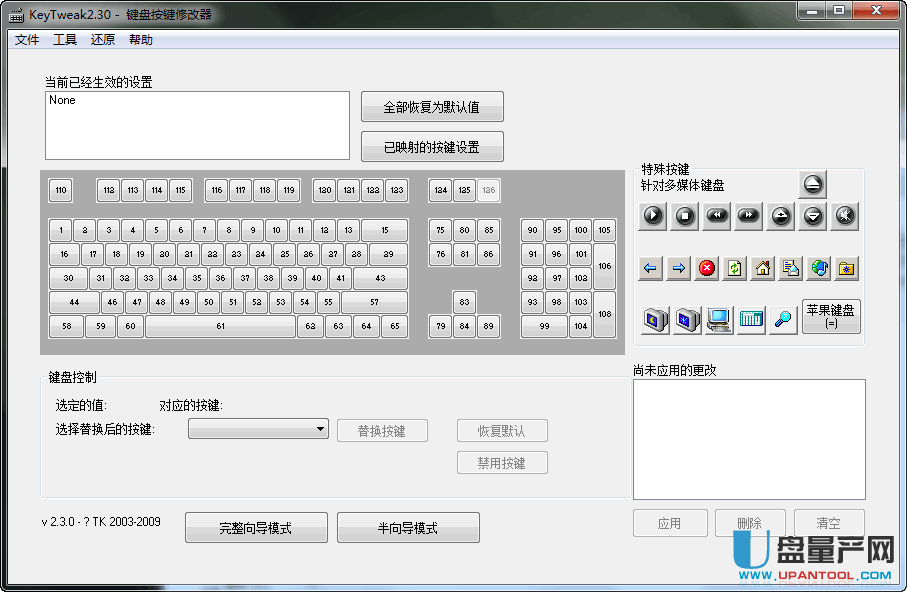Image resolution: width=907 pixels, height=592 pixels.
Task: Click the sleep moon monitor key icon
Action: point(655,319)
